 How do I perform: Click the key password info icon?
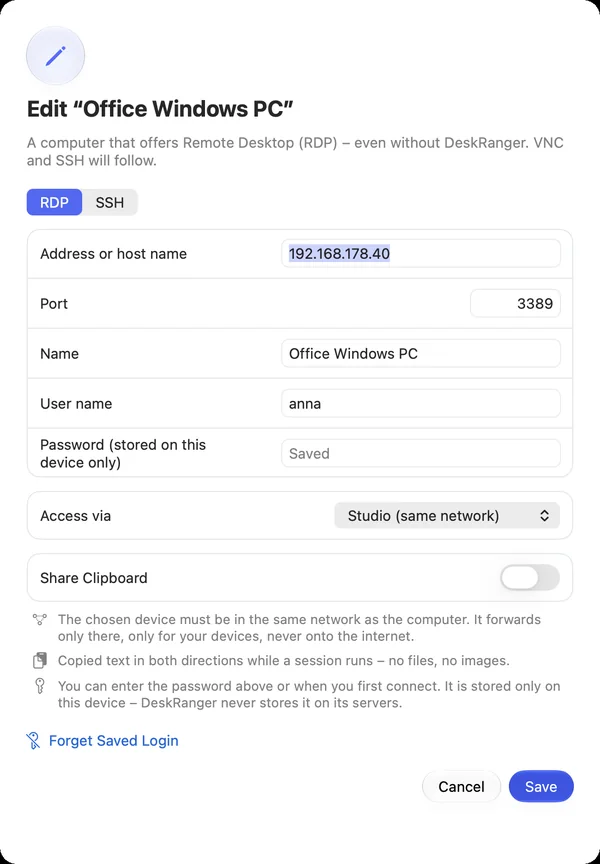(40, 686)
